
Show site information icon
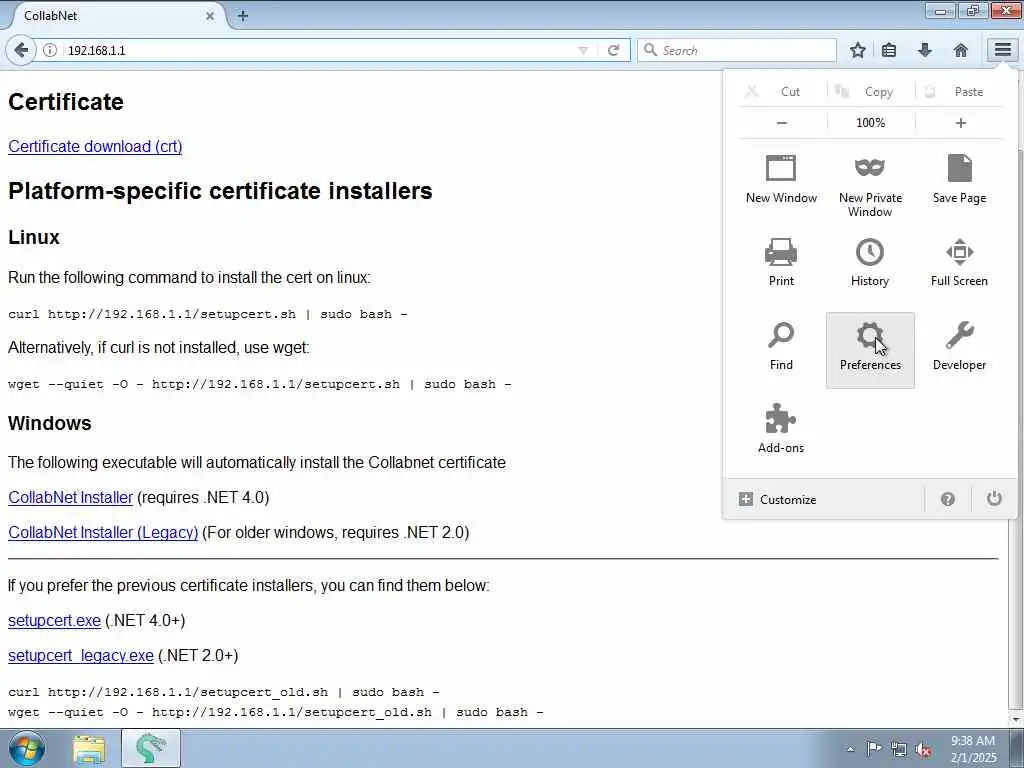pos(50,50)
